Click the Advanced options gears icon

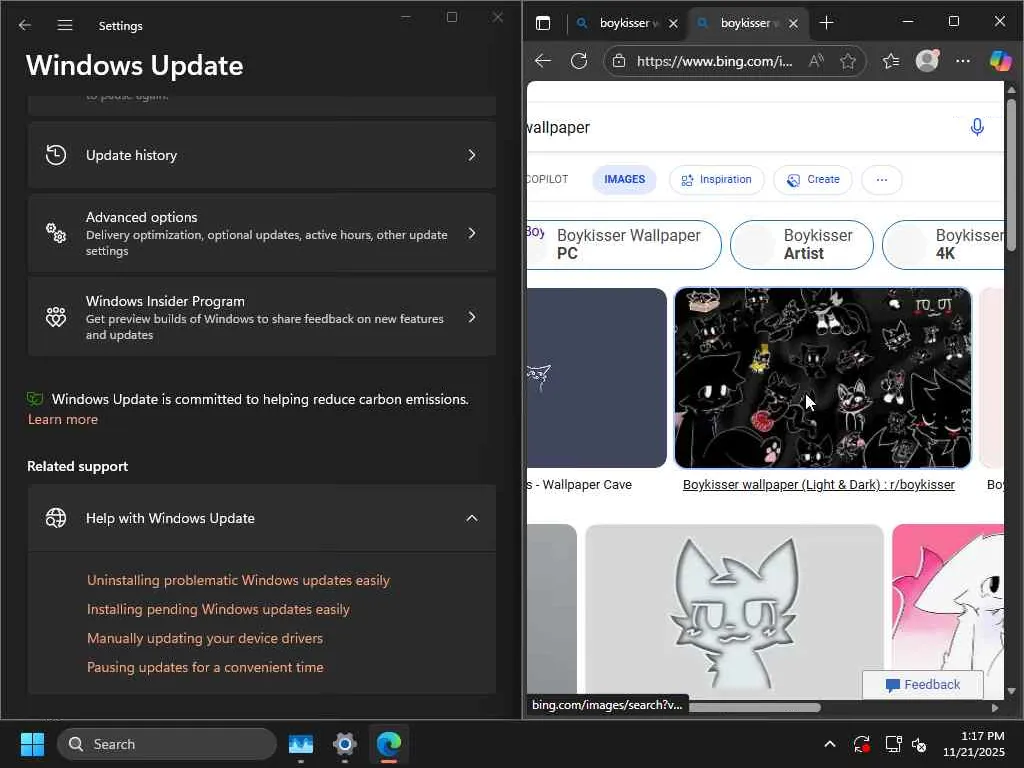pos(56,232)
